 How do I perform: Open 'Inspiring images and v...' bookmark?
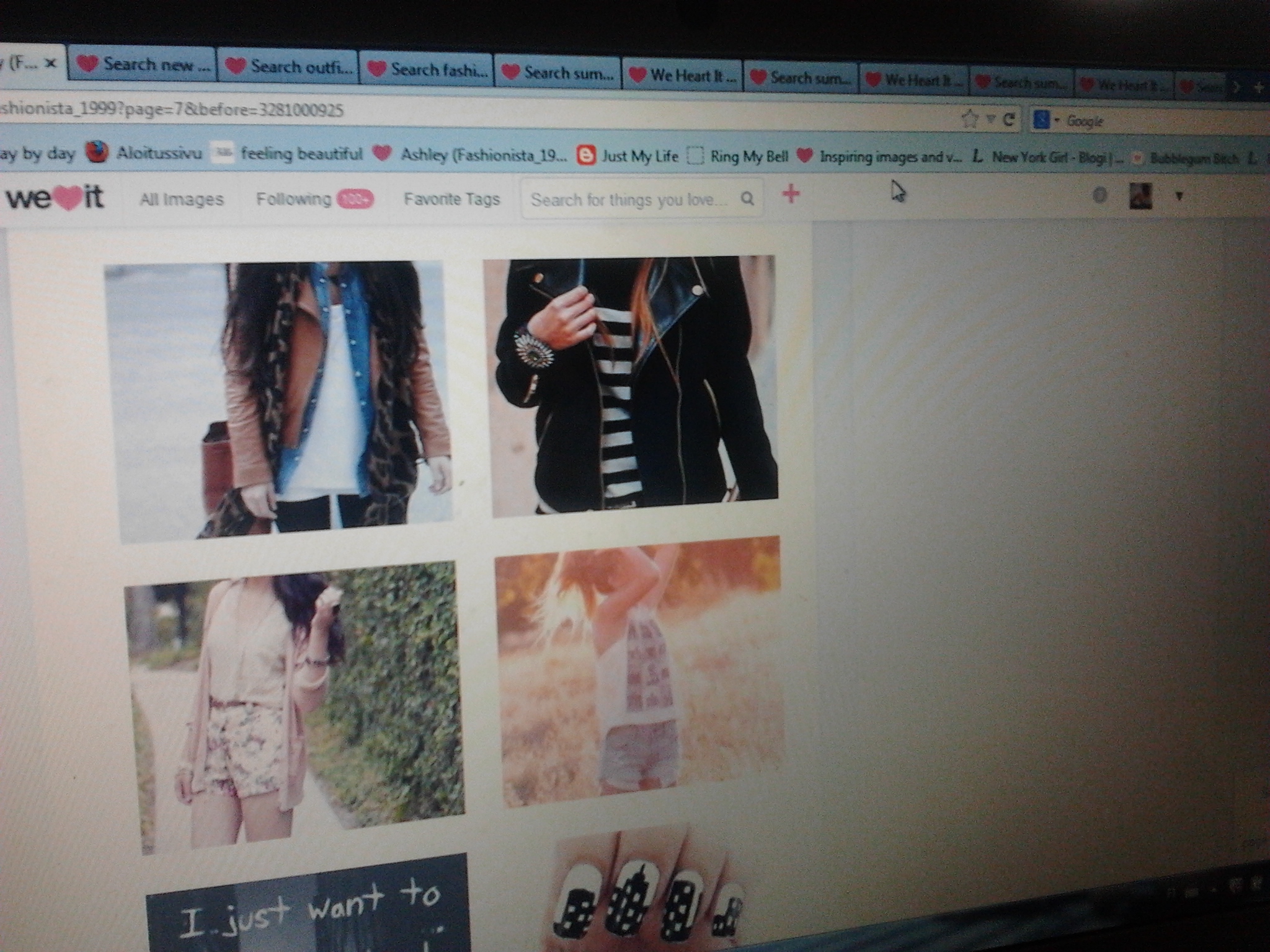click(x=879, y=157)
